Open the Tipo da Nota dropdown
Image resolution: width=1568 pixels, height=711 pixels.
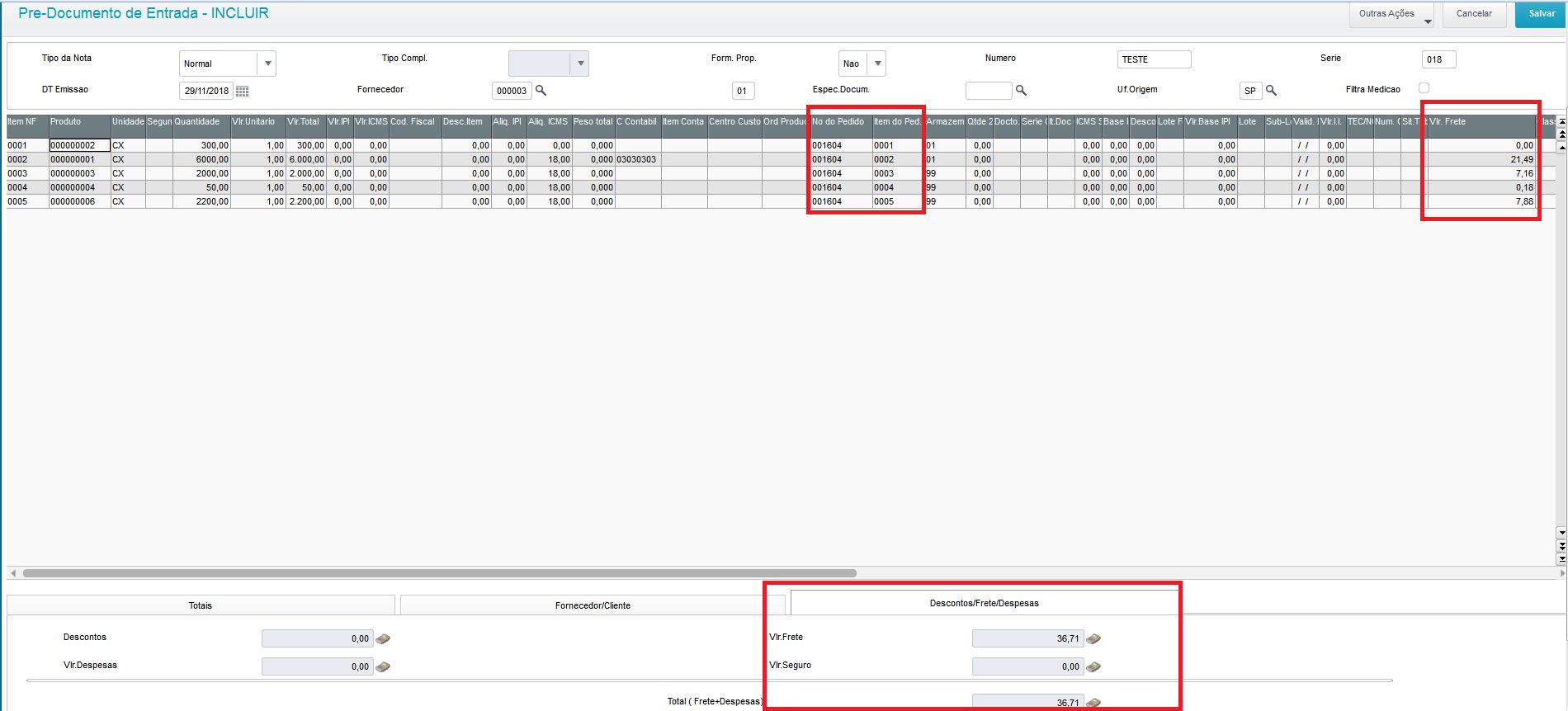click(x=267, y=64)
